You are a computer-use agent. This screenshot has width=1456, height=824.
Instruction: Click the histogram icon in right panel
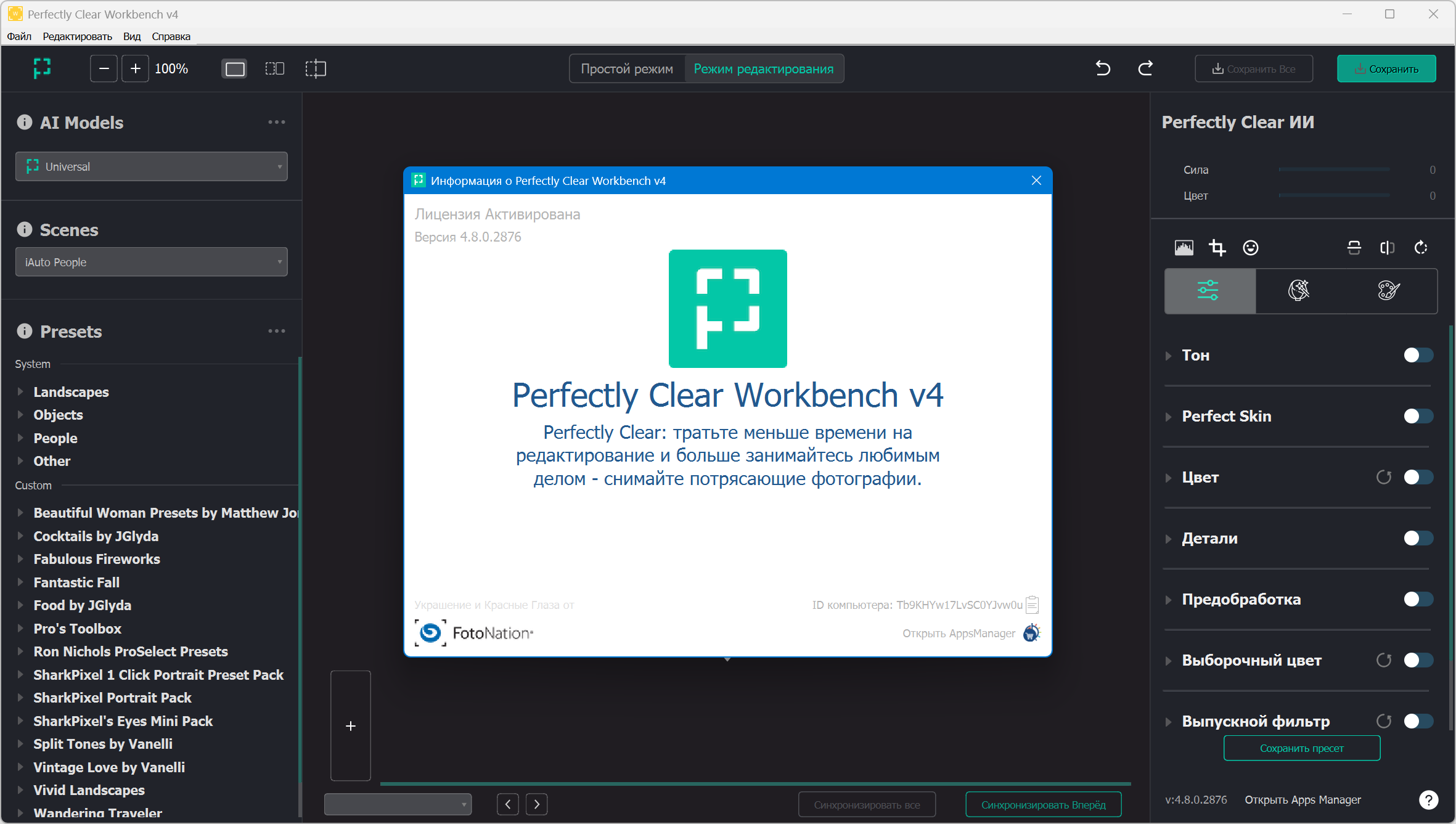point(1184,248)
